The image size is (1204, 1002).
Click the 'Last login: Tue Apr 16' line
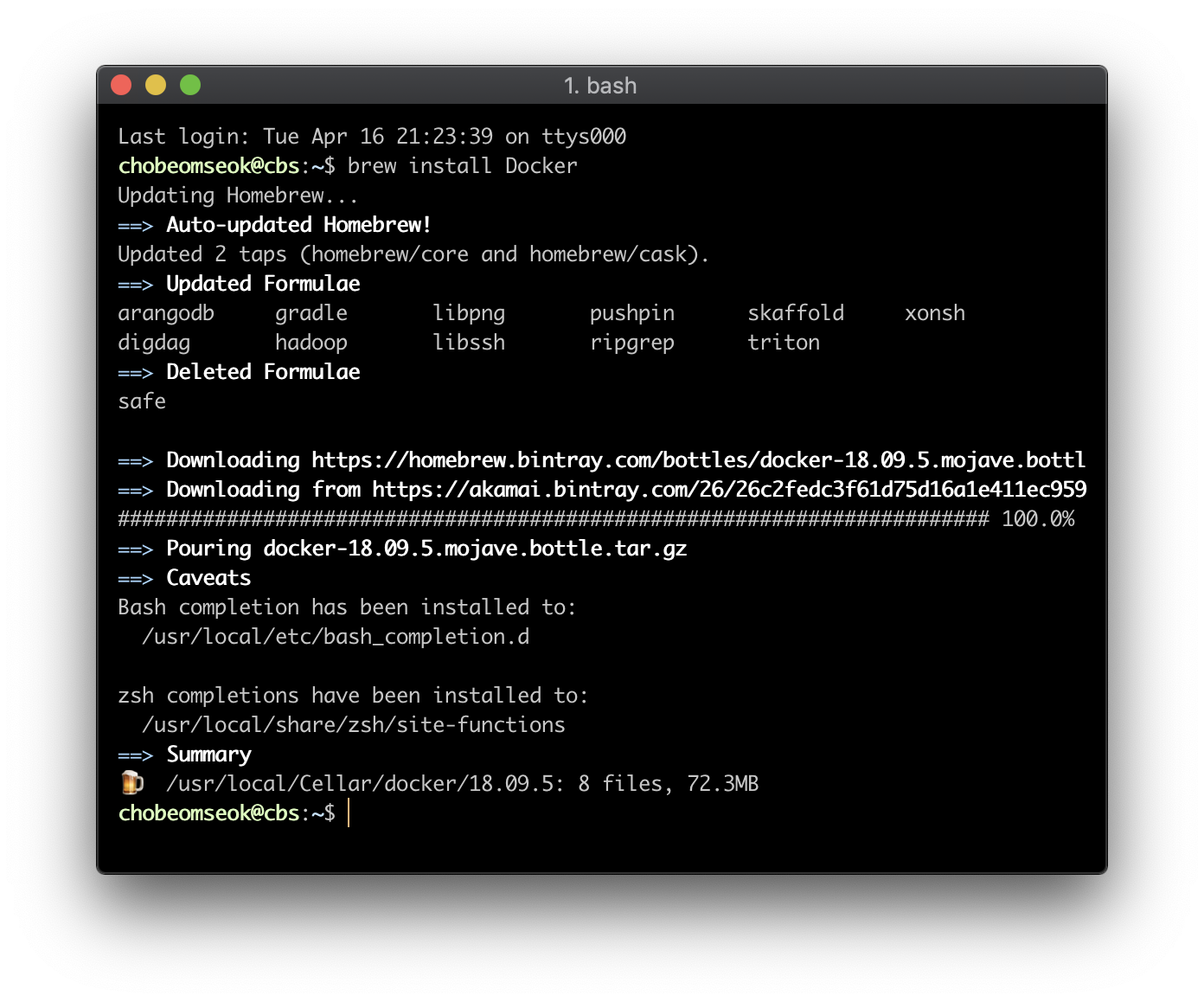[372, 137]
